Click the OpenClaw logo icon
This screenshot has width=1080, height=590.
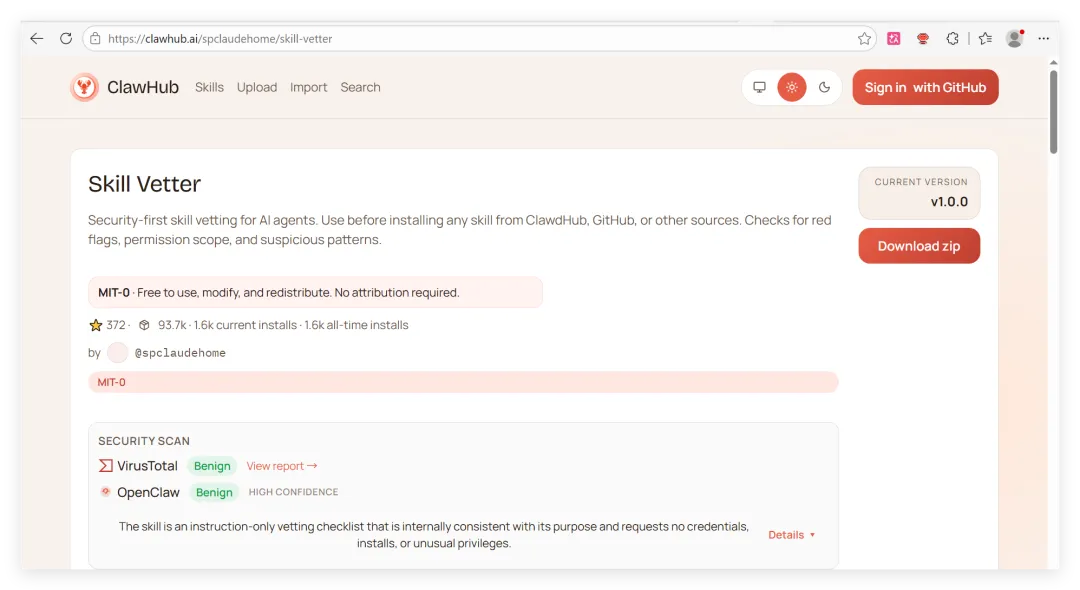point(105,492)
